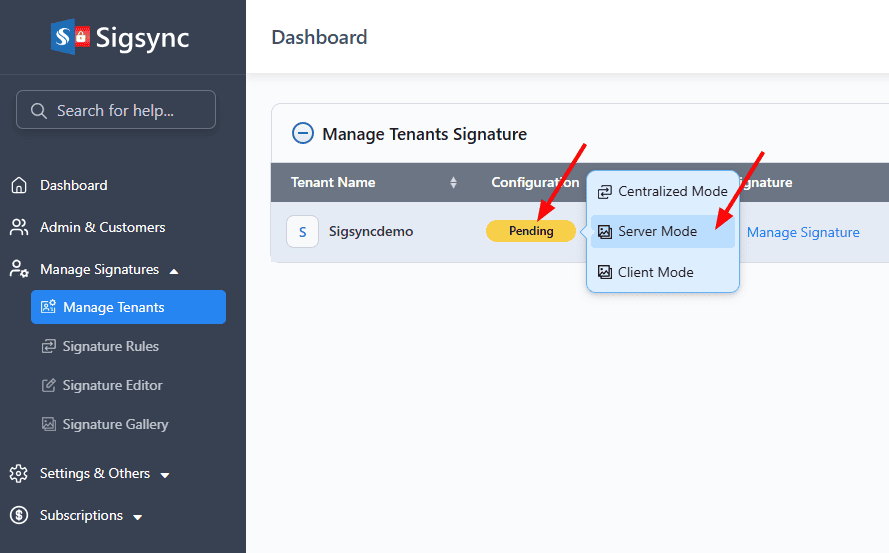
Task: Select Centralized Mode from popup menu
Action: coord(662,191)
